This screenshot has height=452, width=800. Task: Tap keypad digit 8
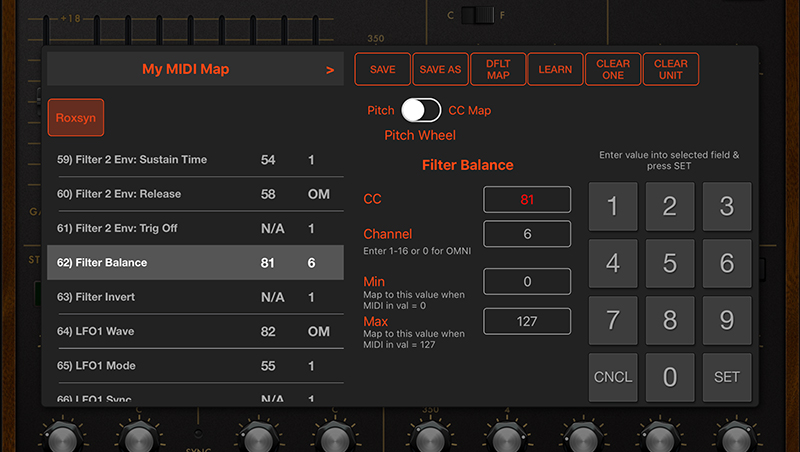tap(670, 320)
